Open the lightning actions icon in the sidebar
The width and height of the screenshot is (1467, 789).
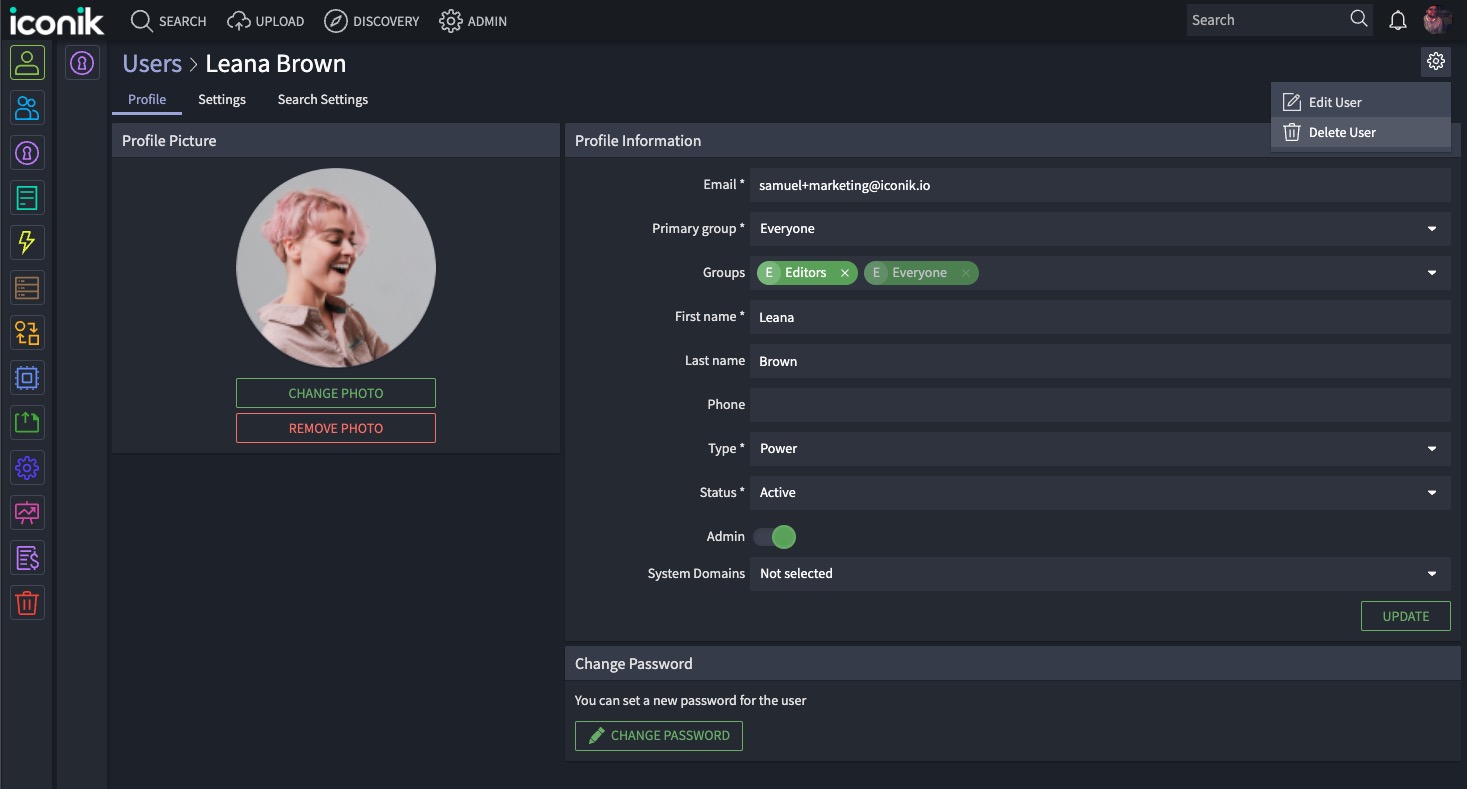tap(27, 242)
